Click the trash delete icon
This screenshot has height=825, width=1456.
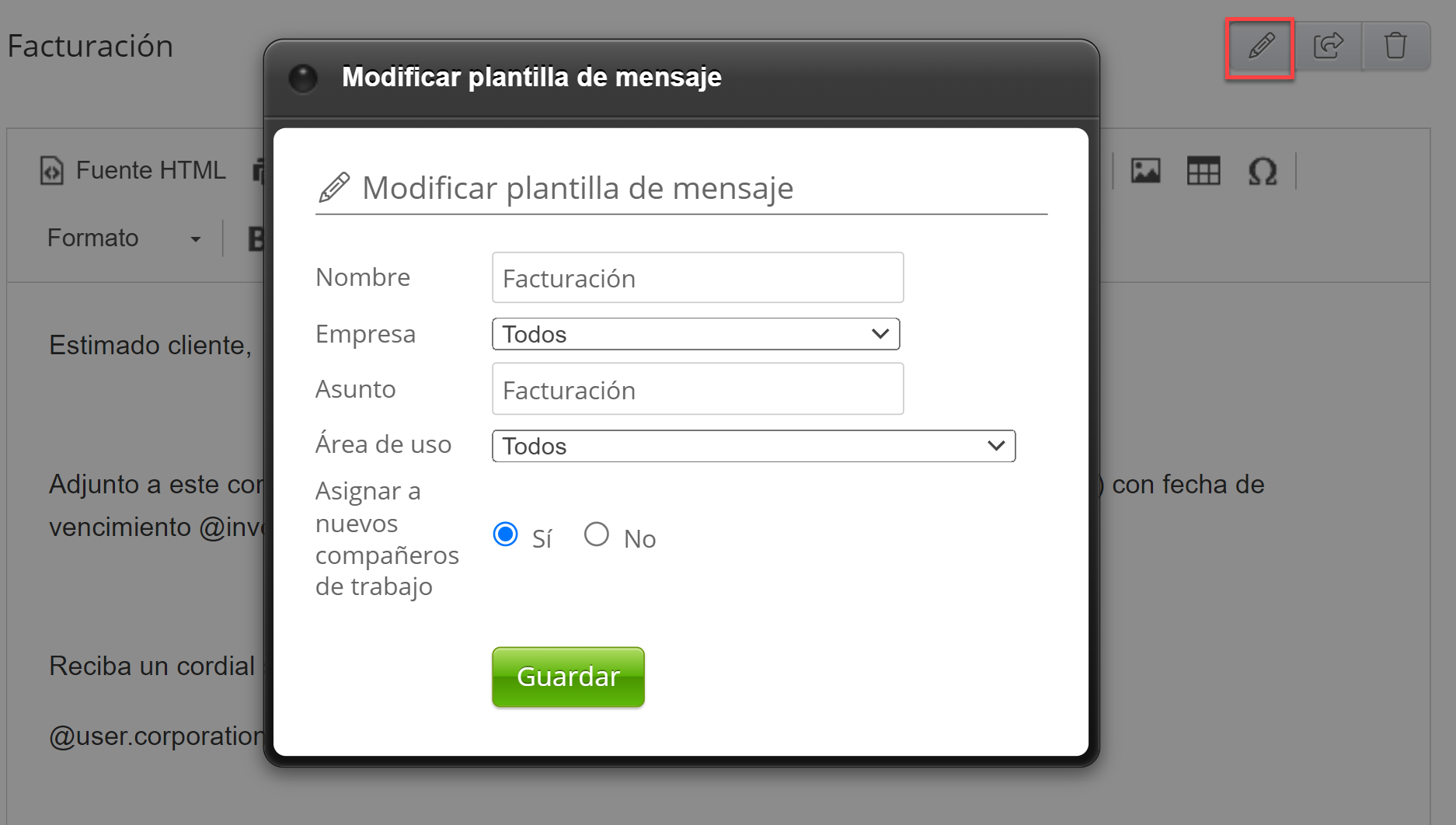1395,47
